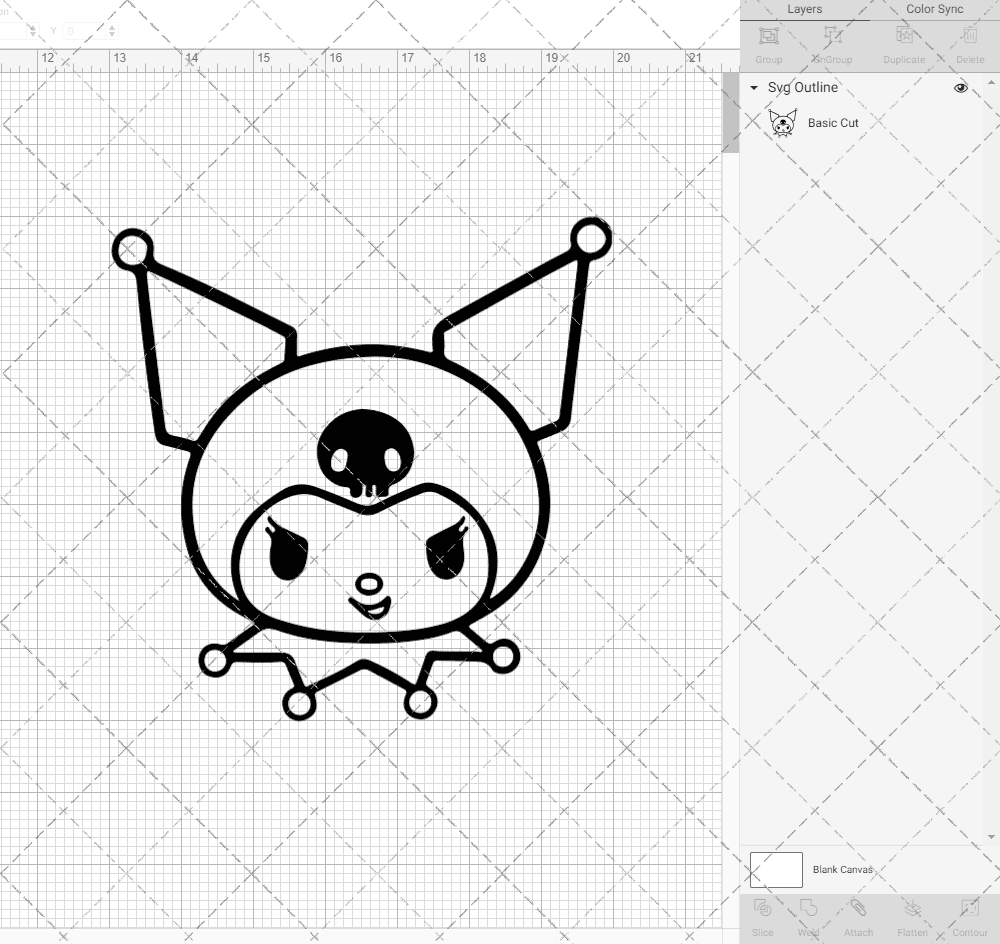
Task: Click the canvas vertical scrollbar thumb
Action: click(x=730, y=112)
